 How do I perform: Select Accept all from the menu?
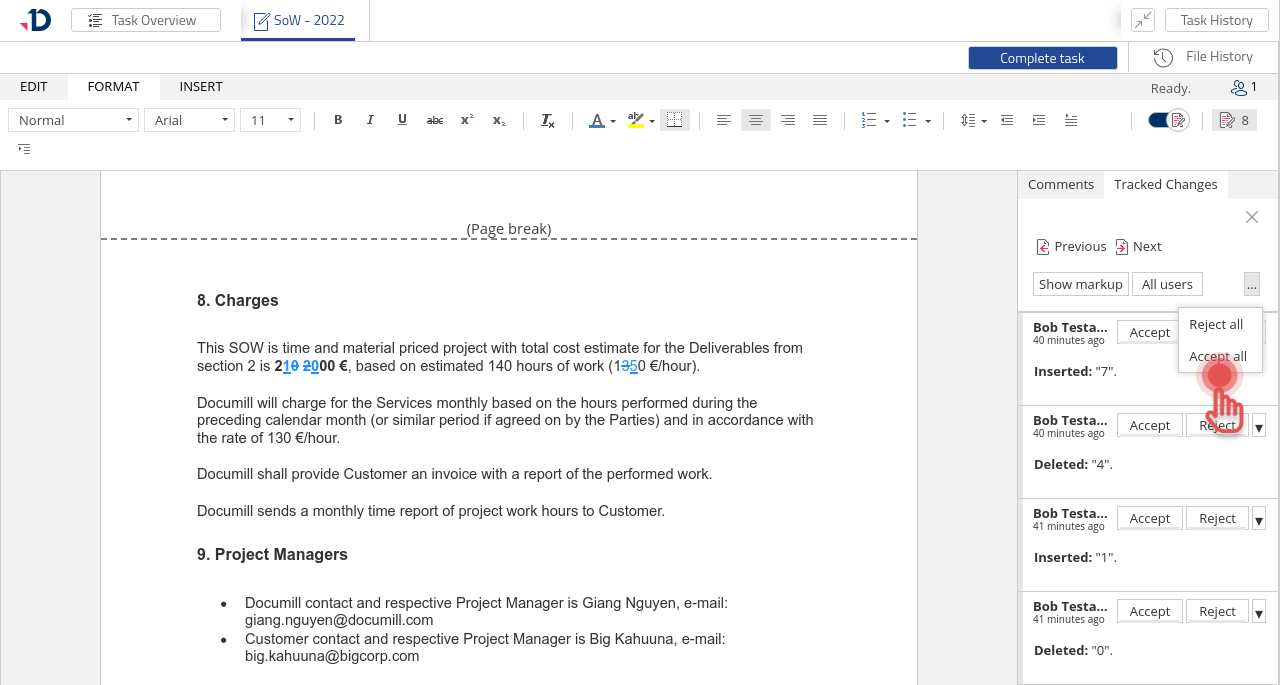[1217, 357]
